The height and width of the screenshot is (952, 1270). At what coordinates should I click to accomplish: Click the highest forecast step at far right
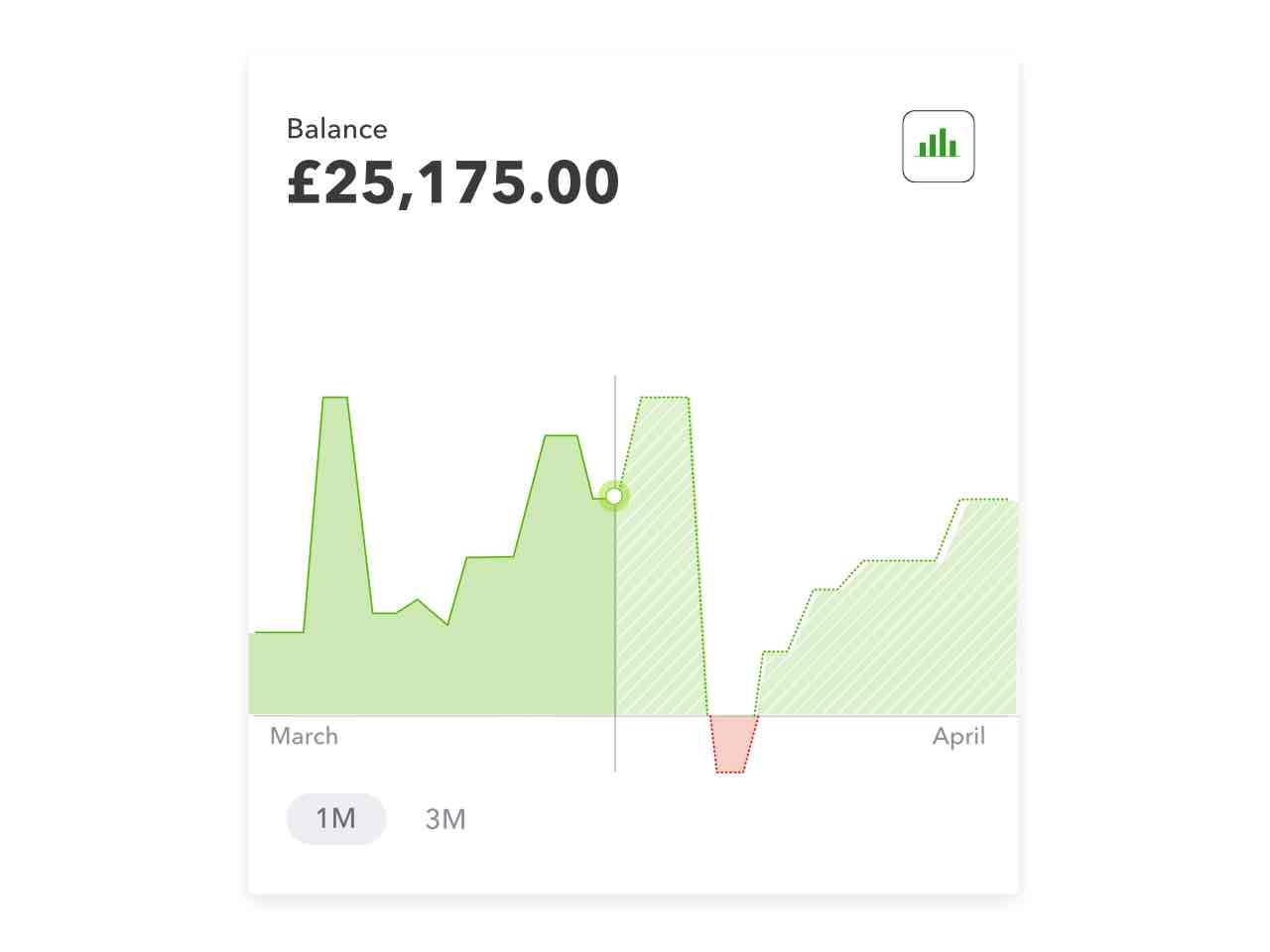coord(984,501)
